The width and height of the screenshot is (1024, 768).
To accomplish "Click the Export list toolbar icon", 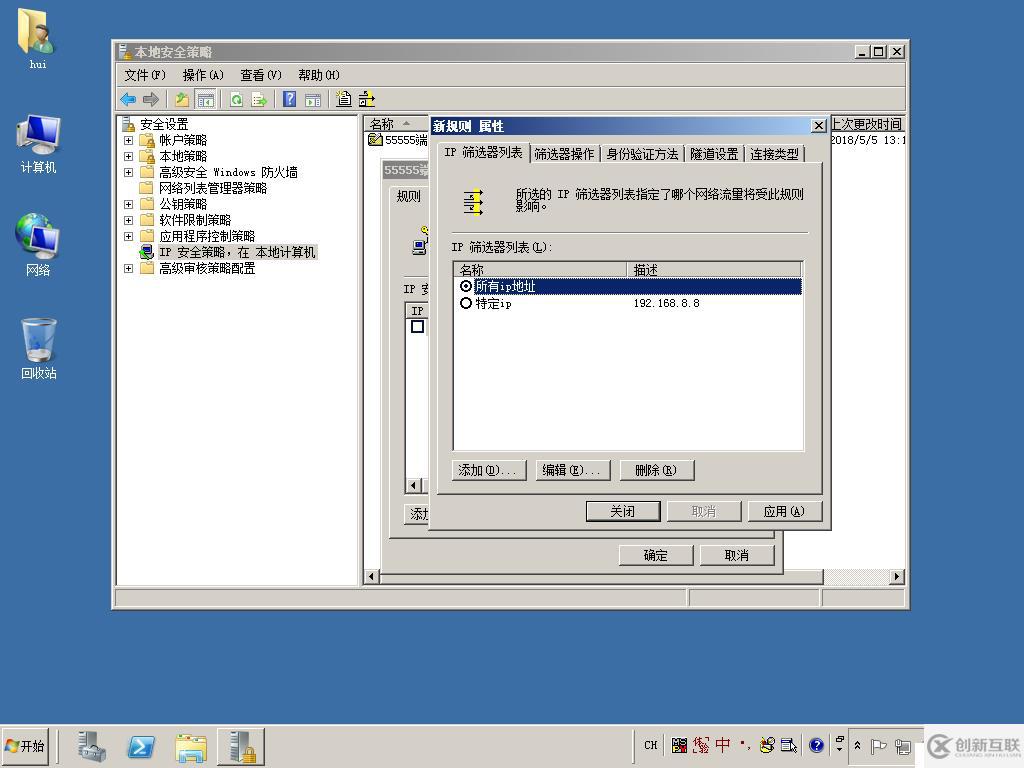I will [x=259, y=99].
